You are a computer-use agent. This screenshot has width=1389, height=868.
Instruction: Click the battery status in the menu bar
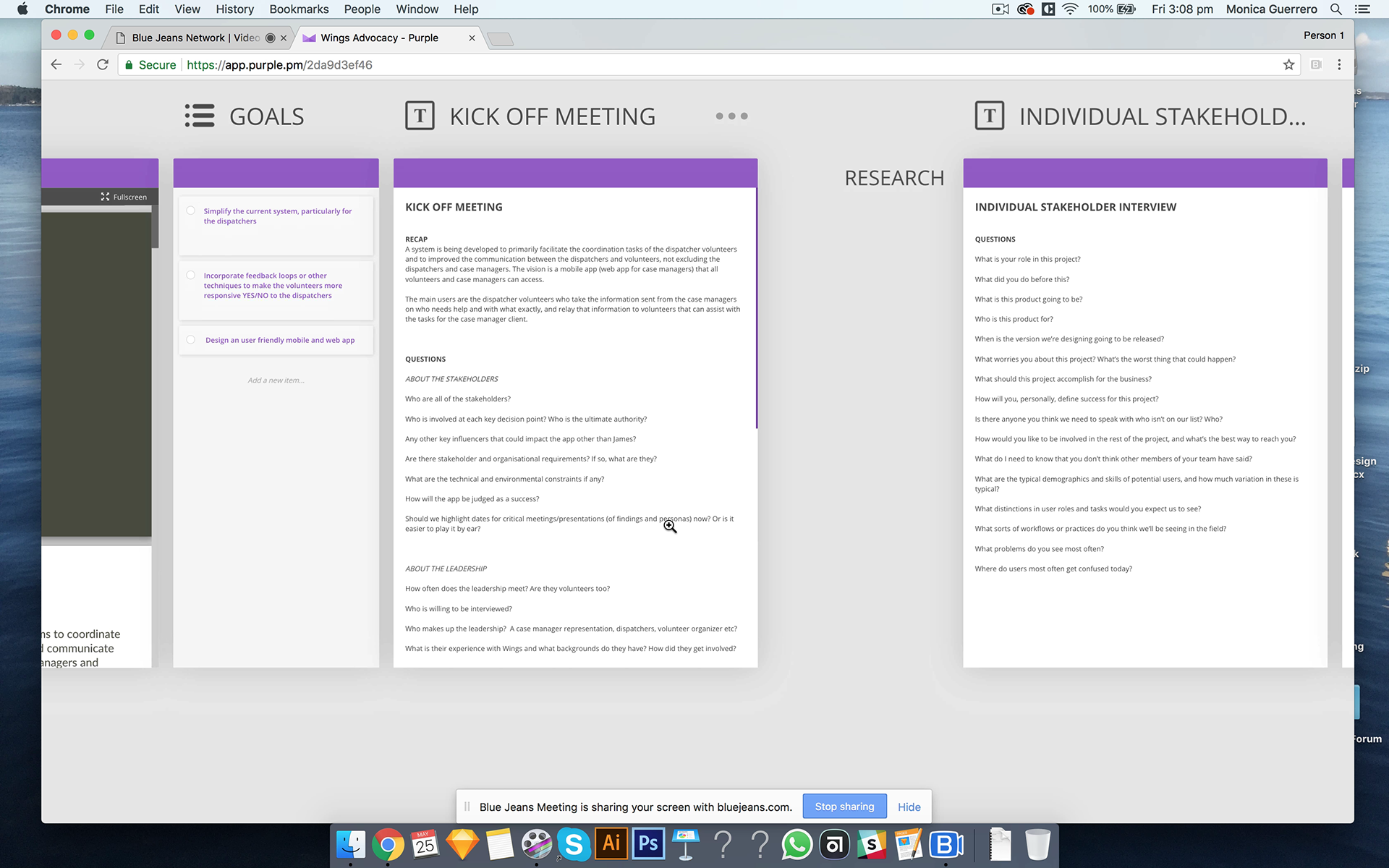coord(1112,9)
